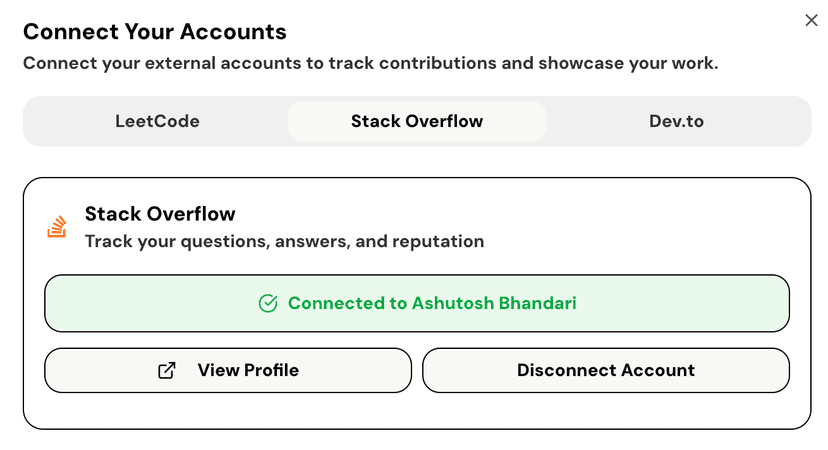This screenshot has height=450, width=828.
Task: Select the Stack Overflow tab
Action: coord(417,121)
